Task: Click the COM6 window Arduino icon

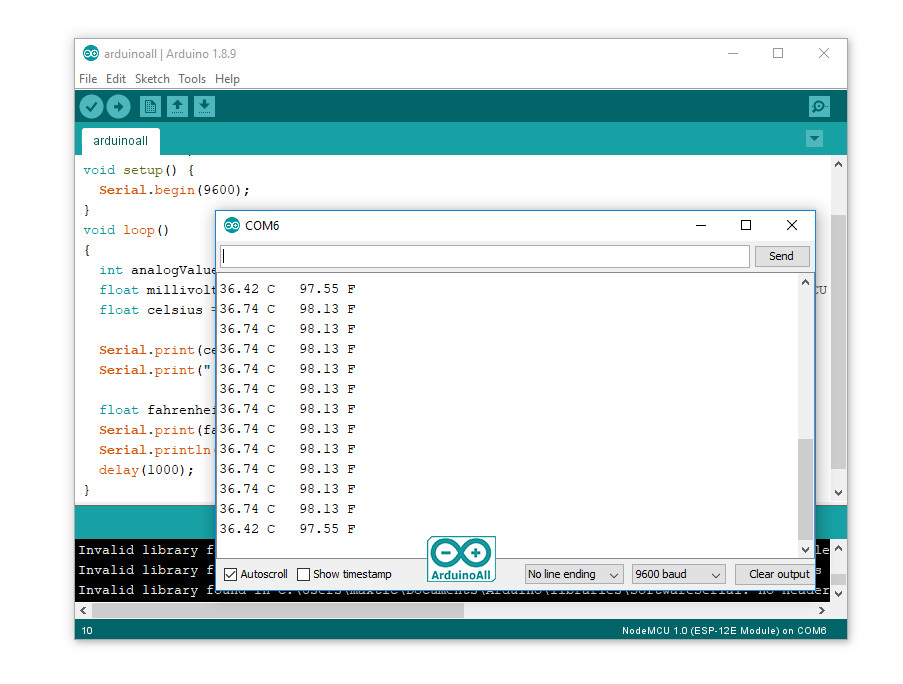Action: [x=232, y=225]
